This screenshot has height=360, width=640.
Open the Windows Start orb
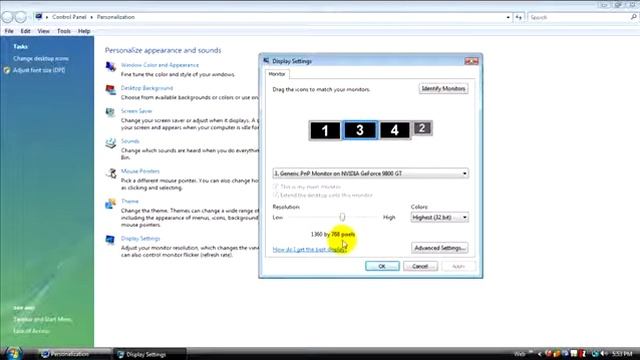[13, 353]
